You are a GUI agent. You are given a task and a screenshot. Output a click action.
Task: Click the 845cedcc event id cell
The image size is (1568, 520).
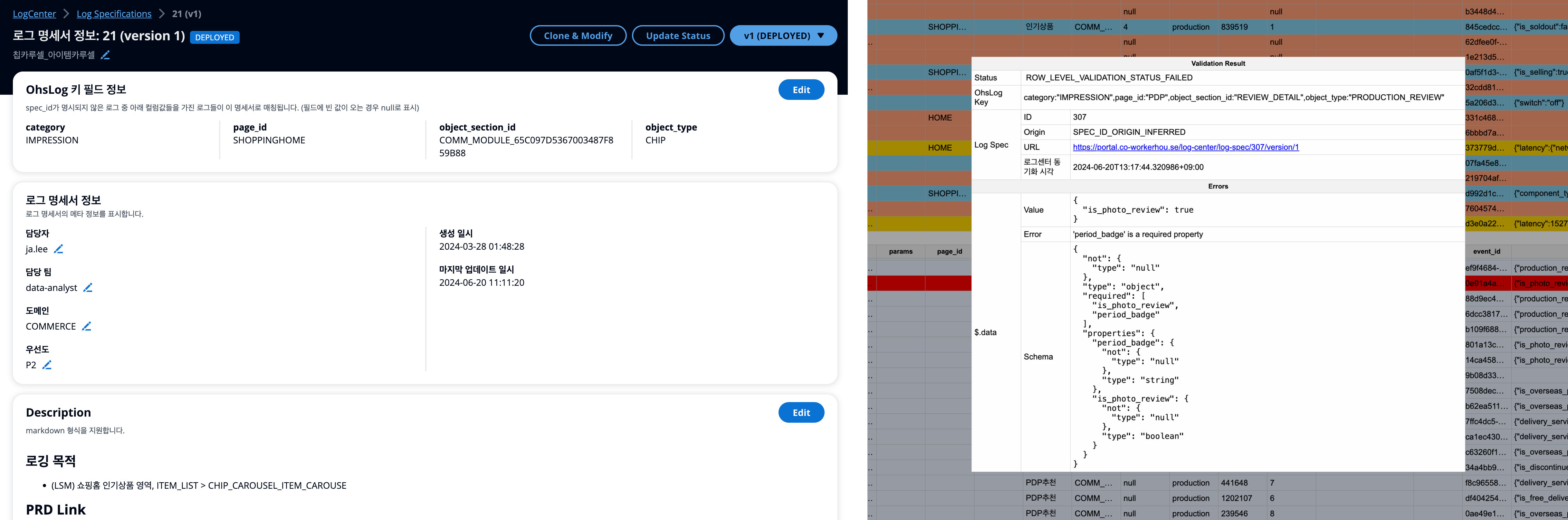tap(1487, 27)
